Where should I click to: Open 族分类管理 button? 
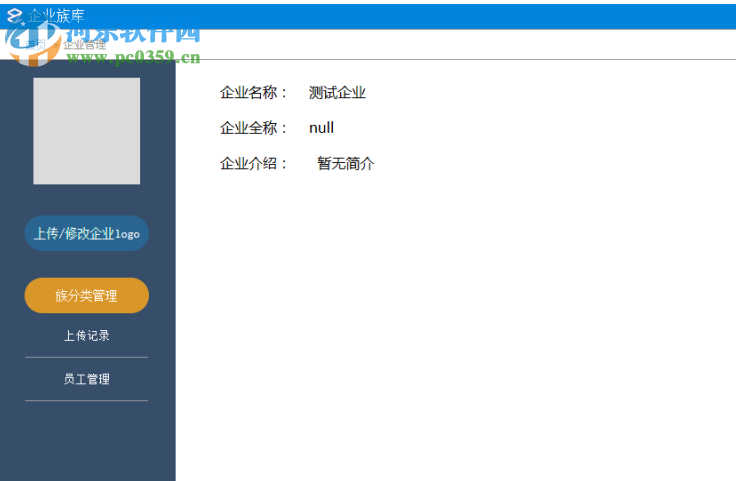tap(87, 295)
